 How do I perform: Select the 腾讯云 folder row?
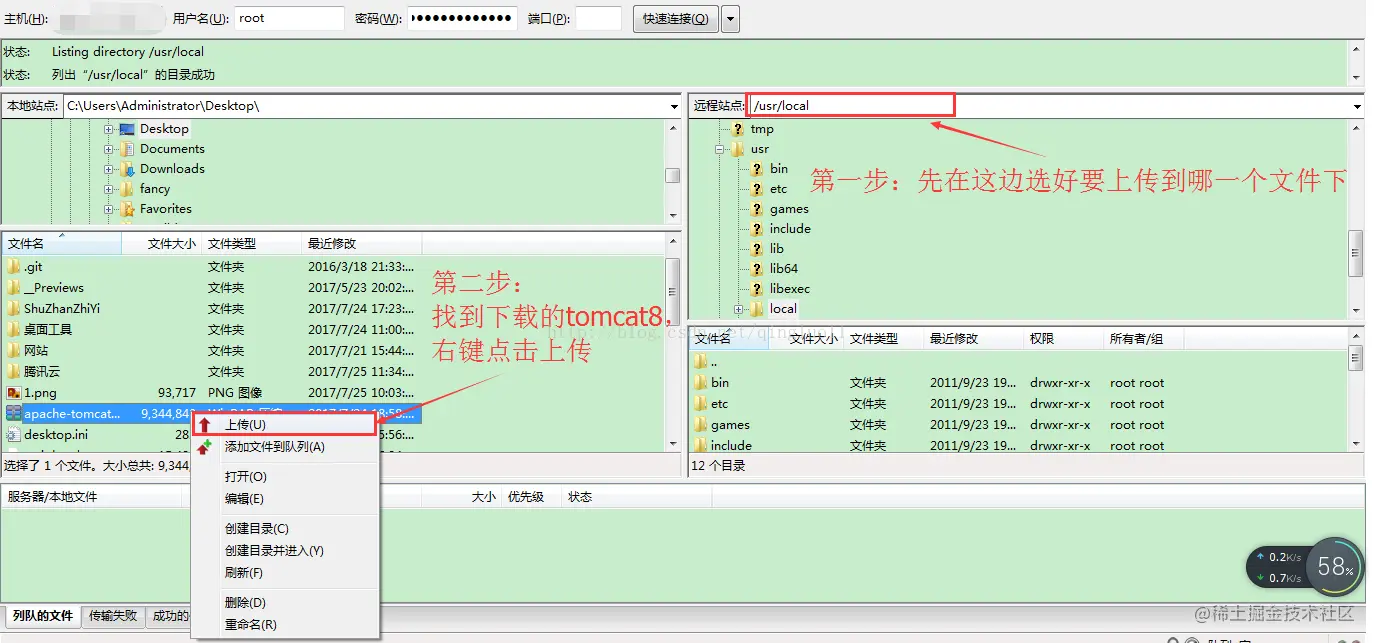(x=212, y=372)
